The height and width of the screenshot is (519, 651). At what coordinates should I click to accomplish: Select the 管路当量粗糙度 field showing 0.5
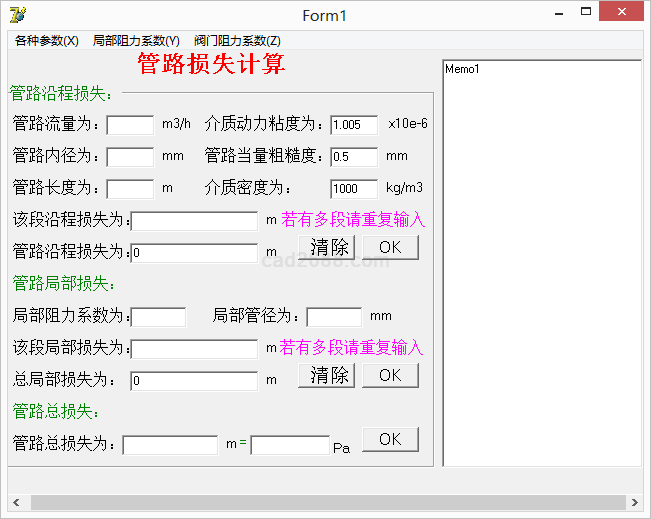[354, 157]
